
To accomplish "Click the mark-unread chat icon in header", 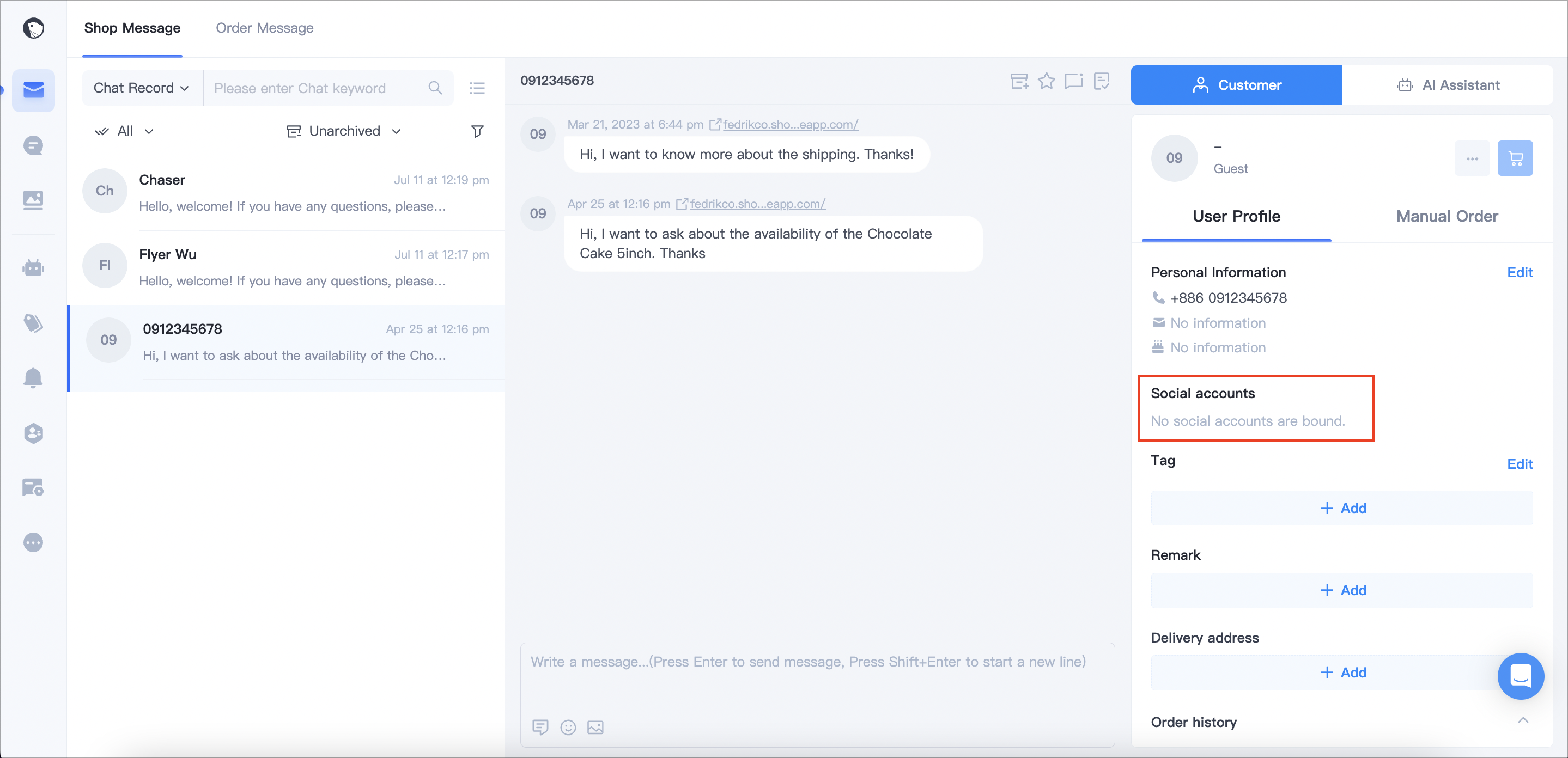I will (x=1074, y=81).
